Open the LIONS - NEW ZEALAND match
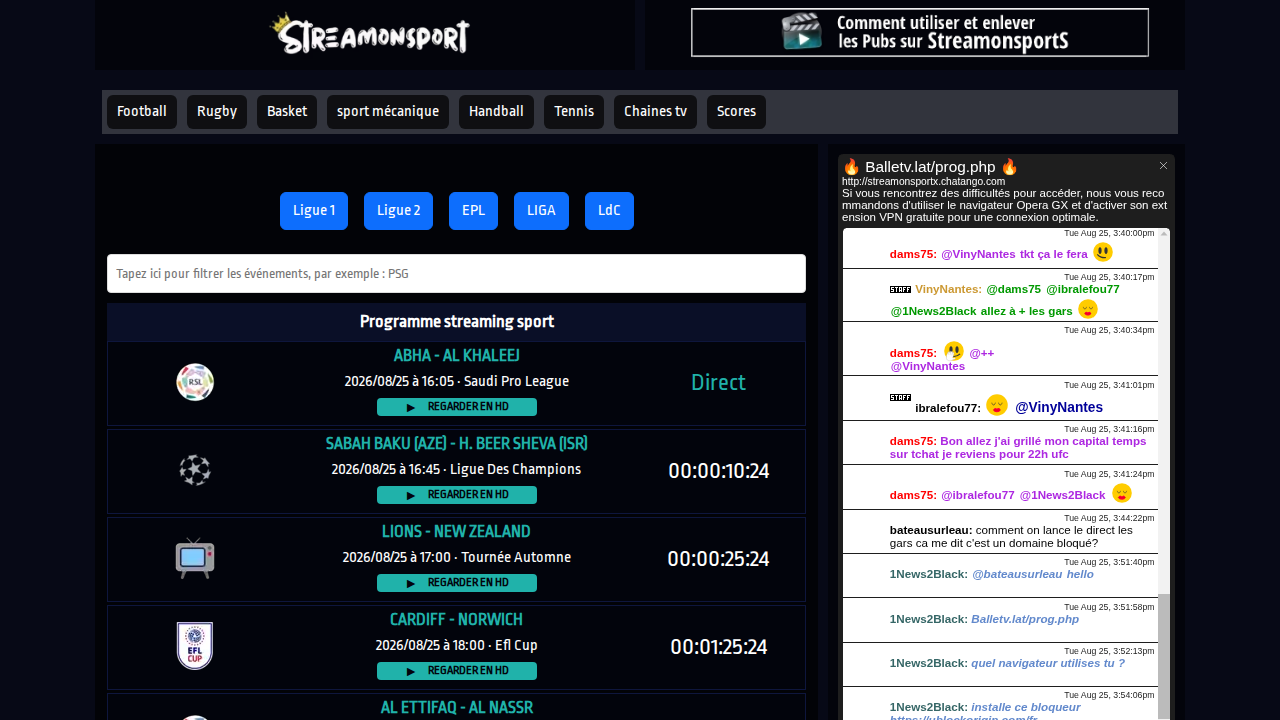This screenshot has height=720, width=1280. pyautogui.click(x=456, y=532)
